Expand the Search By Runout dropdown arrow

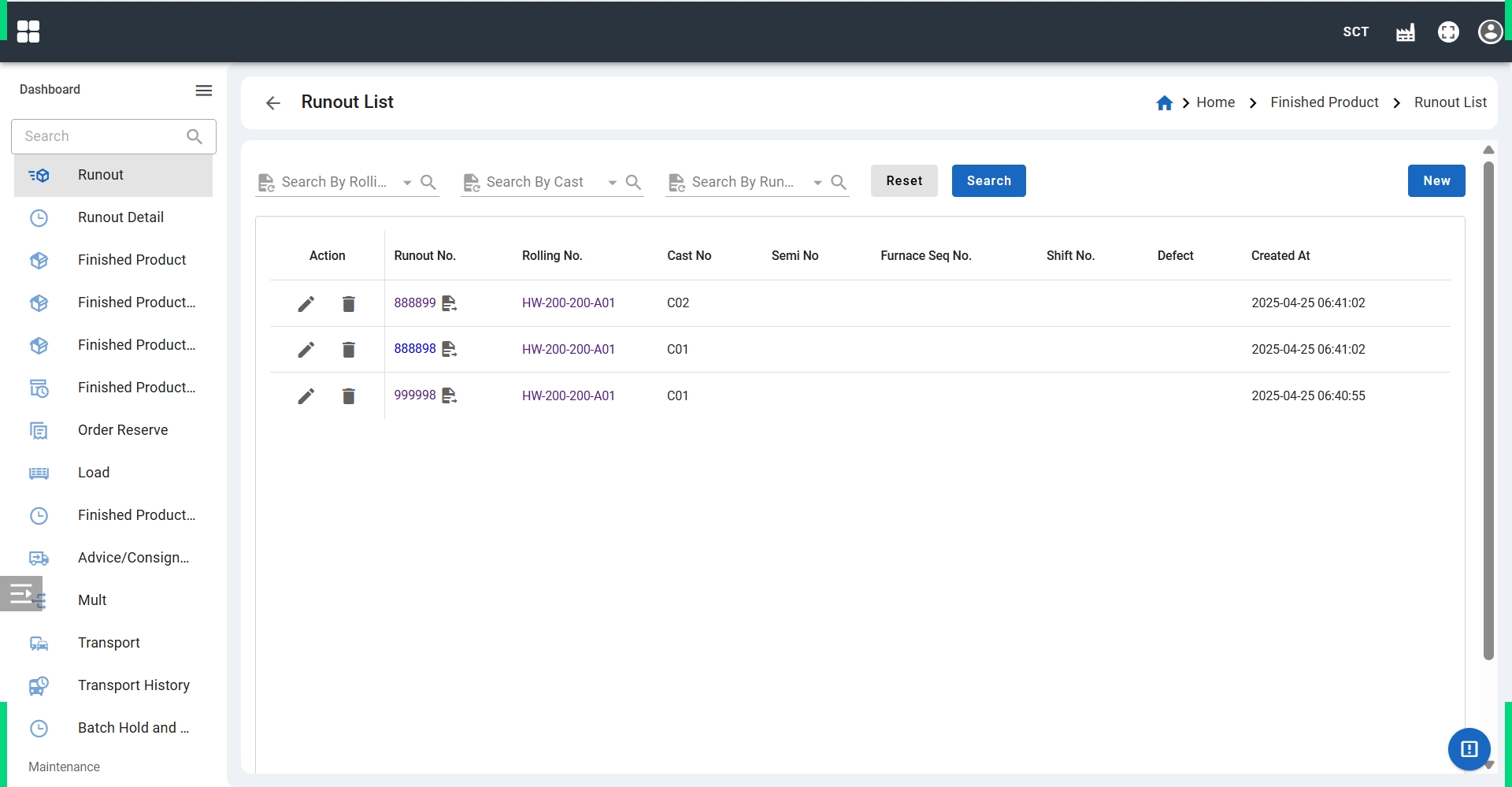(817, 183)
